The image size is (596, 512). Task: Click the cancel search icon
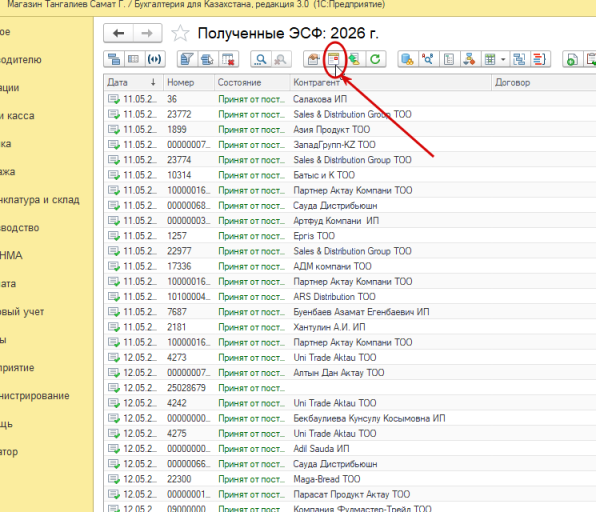[281, 59]
